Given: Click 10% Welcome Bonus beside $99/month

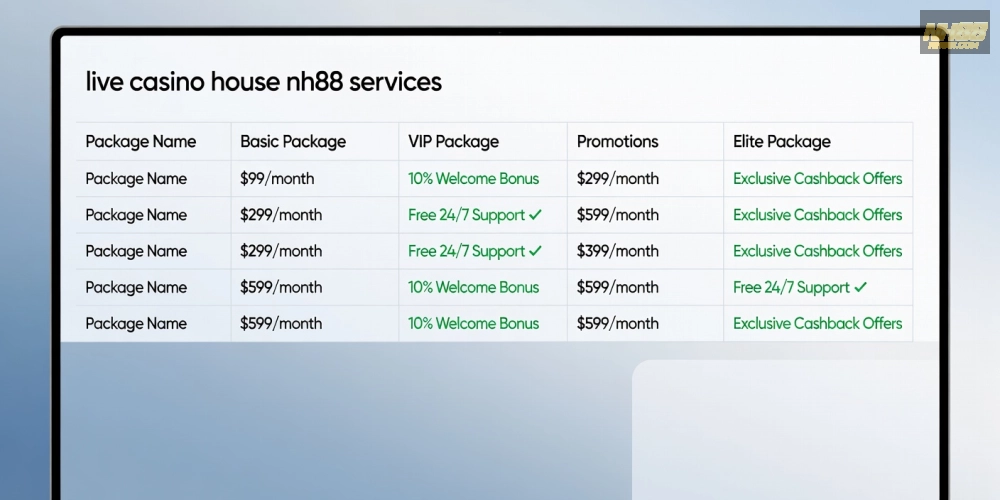Looking at the screenshot, I should 473,179.
